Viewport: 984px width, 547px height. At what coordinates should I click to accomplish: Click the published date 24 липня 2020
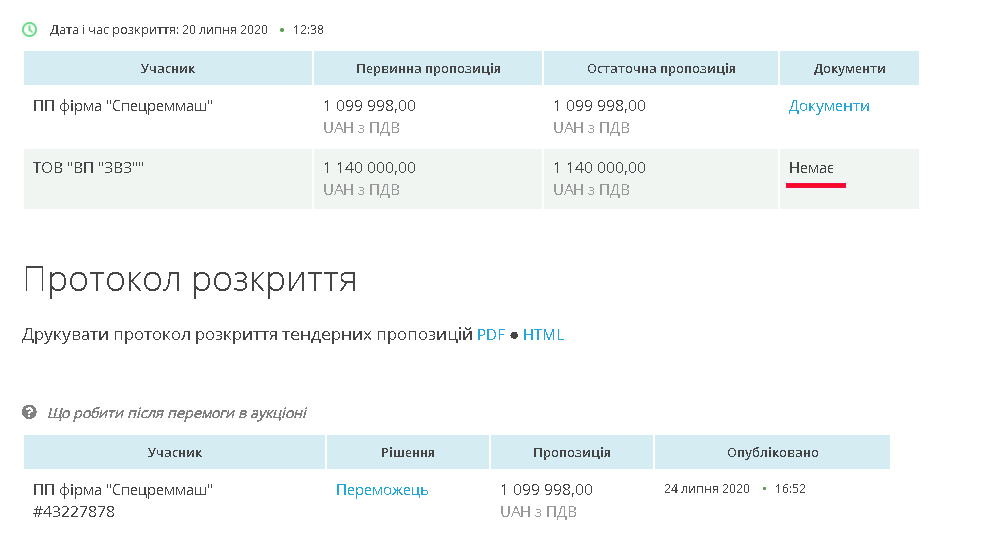tap(706, 489)
